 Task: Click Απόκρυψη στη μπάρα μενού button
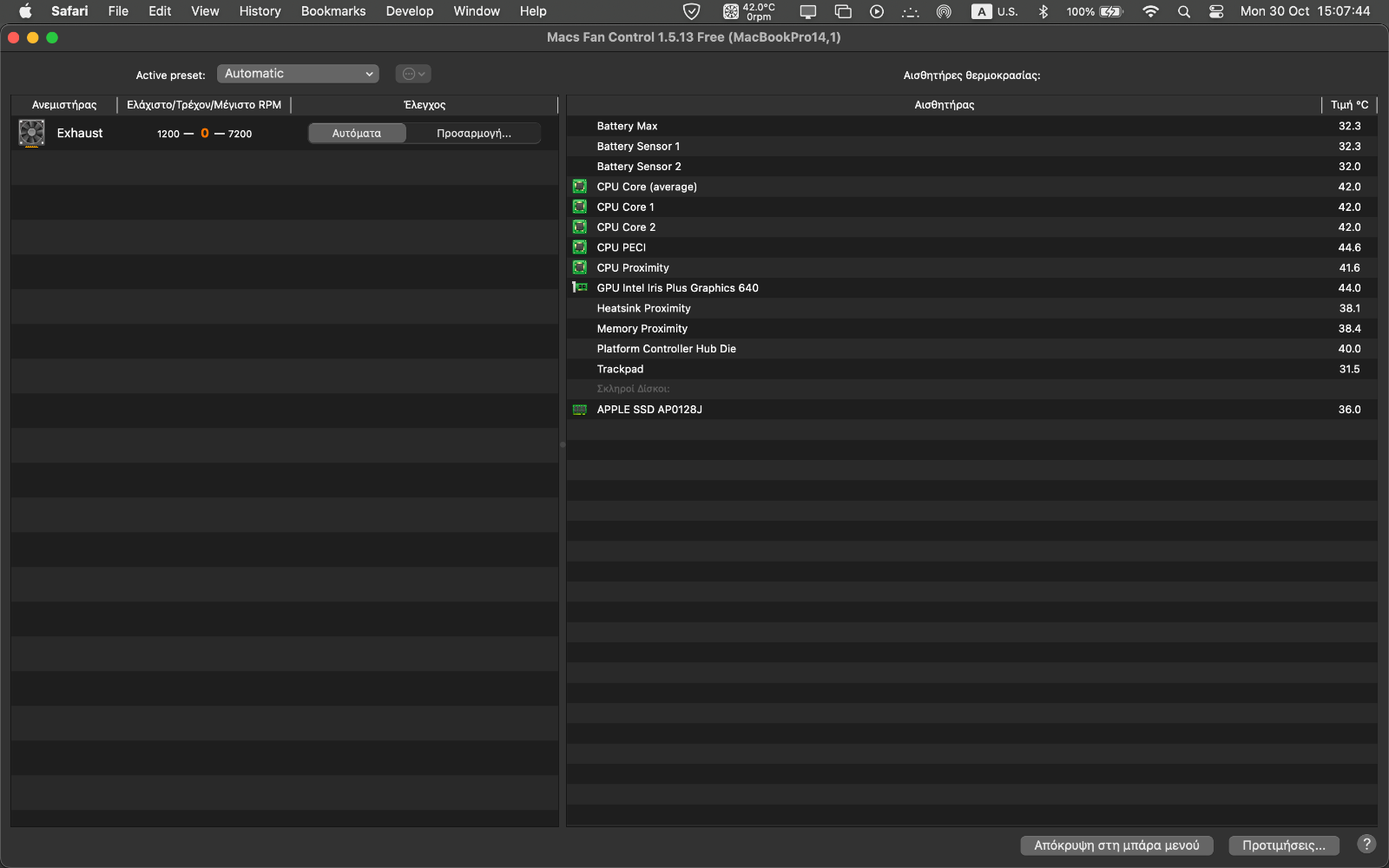pos(1116,845)
